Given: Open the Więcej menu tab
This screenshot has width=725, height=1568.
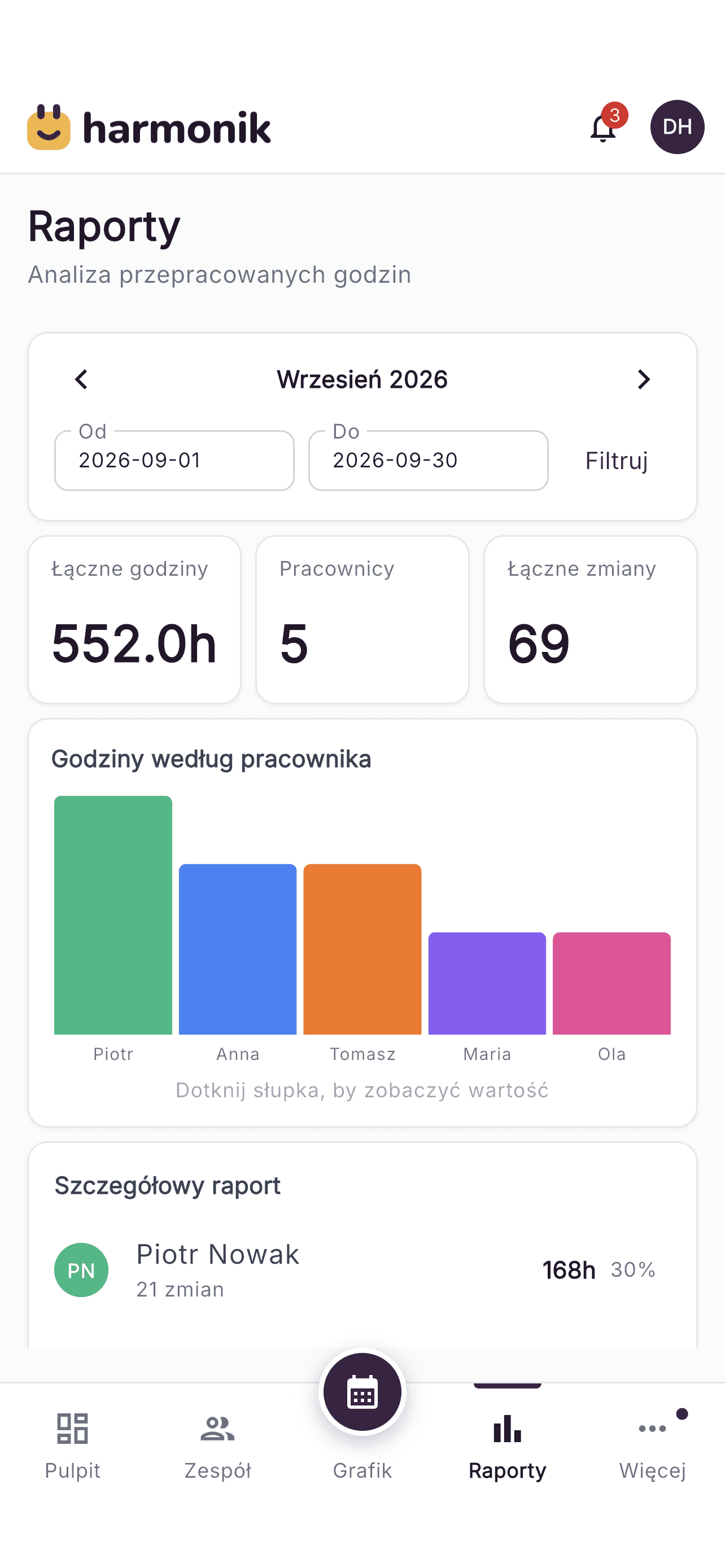Looking at the screenshot, I should coord(653,1446).
